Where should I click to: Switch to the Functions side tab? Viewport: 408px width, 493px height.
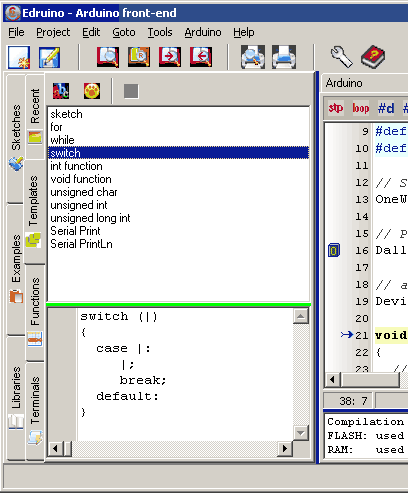click(x=35, y=313)
